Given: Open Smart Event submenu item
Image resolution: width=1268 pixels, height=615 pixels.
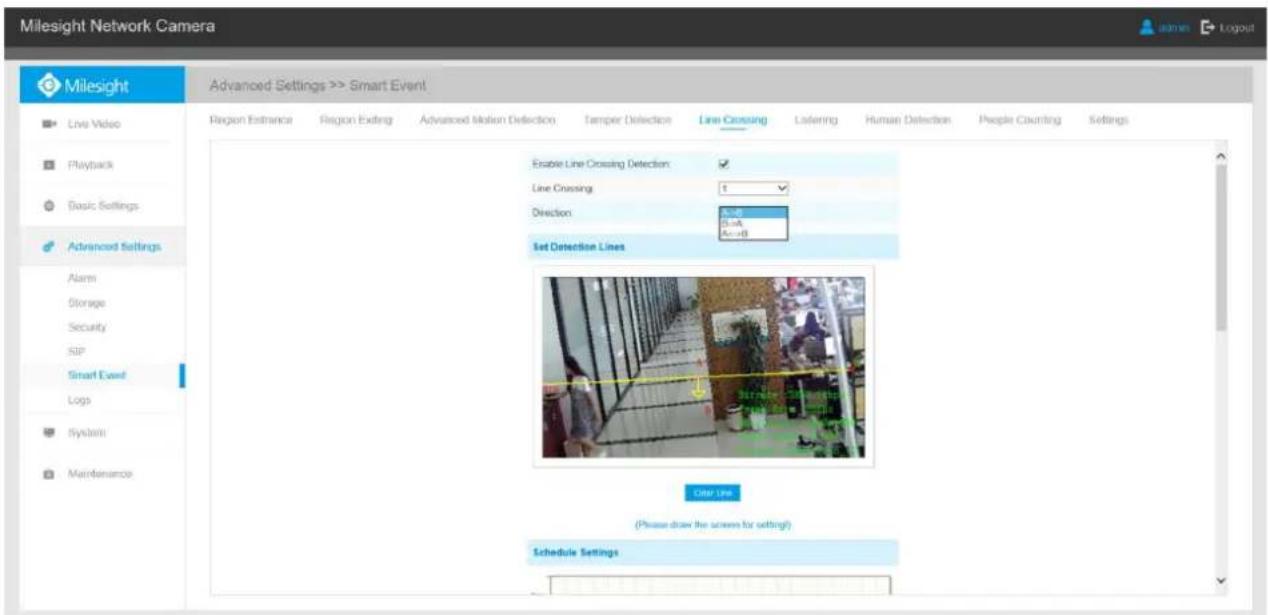Looking at the screenshot, I should tap(98, 376).
